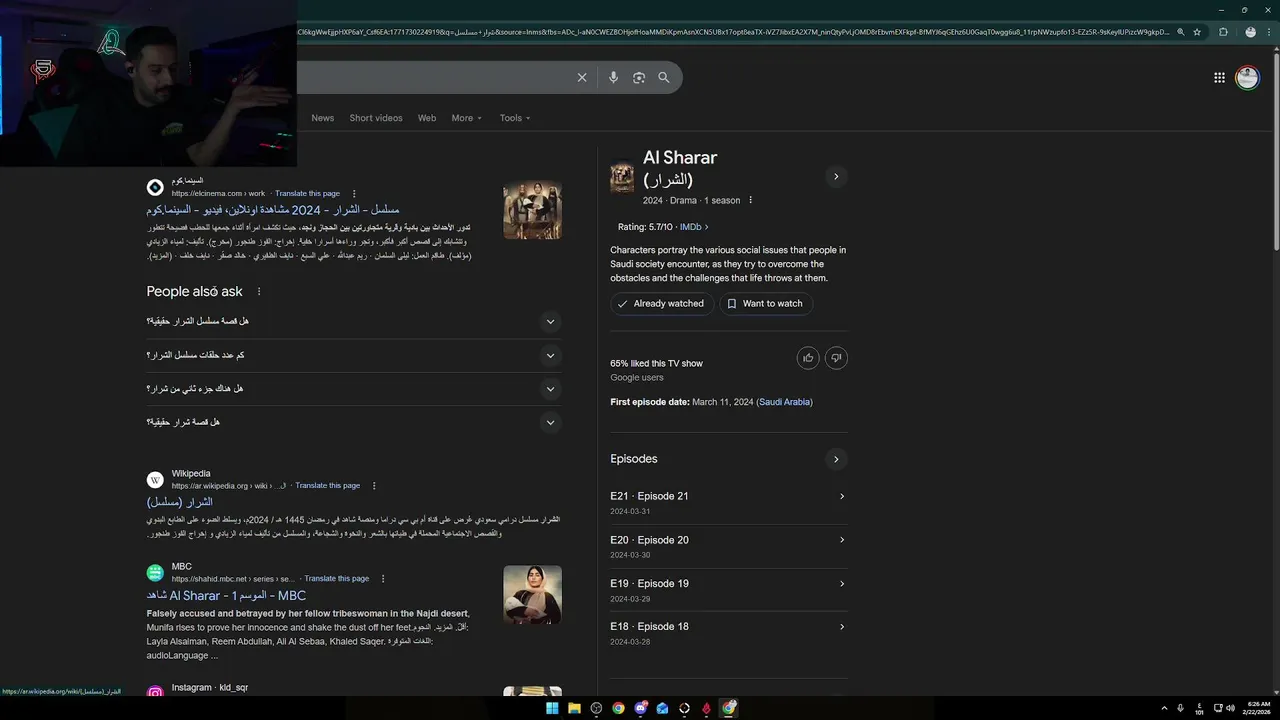Open the Google apps grid

click(1219, 78)
